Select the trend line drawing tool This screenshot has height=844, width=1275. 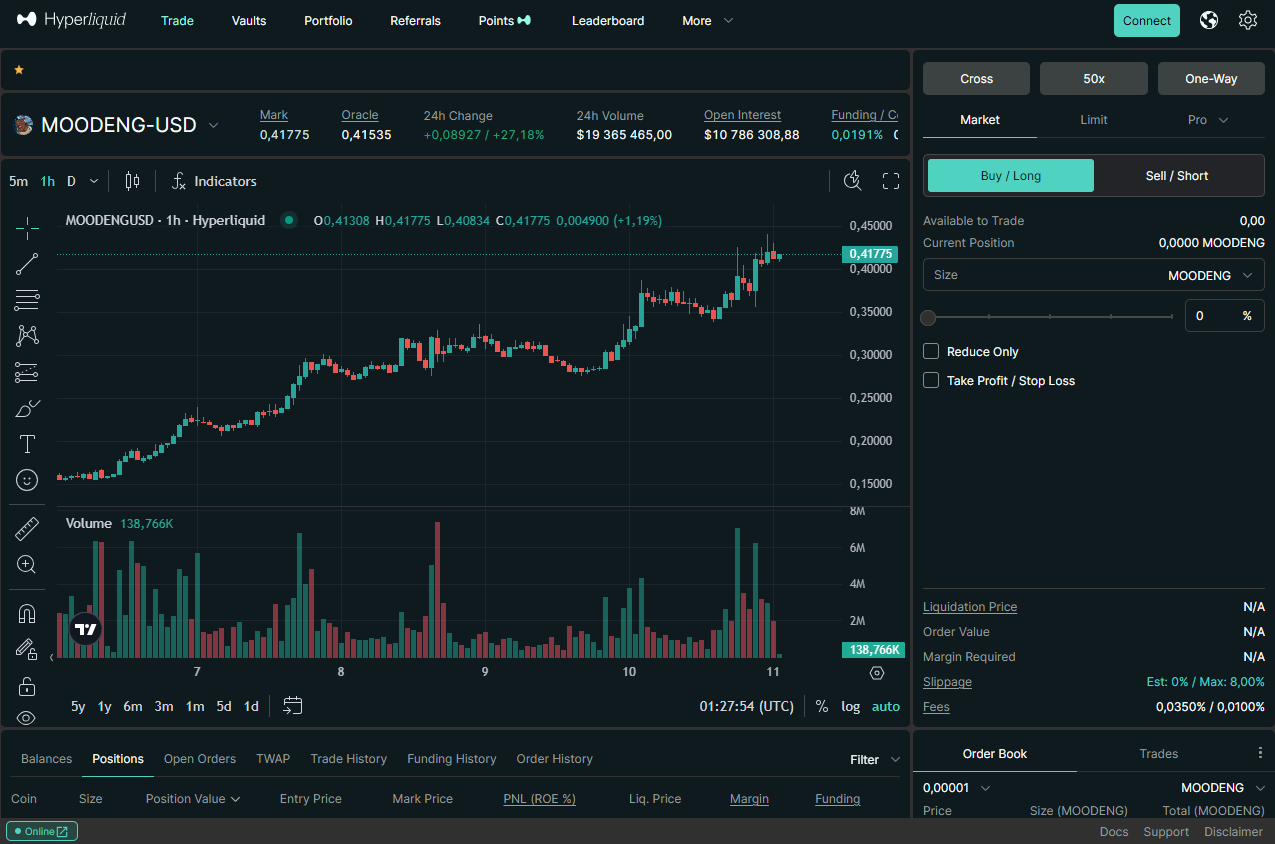[x=27, y=264]
